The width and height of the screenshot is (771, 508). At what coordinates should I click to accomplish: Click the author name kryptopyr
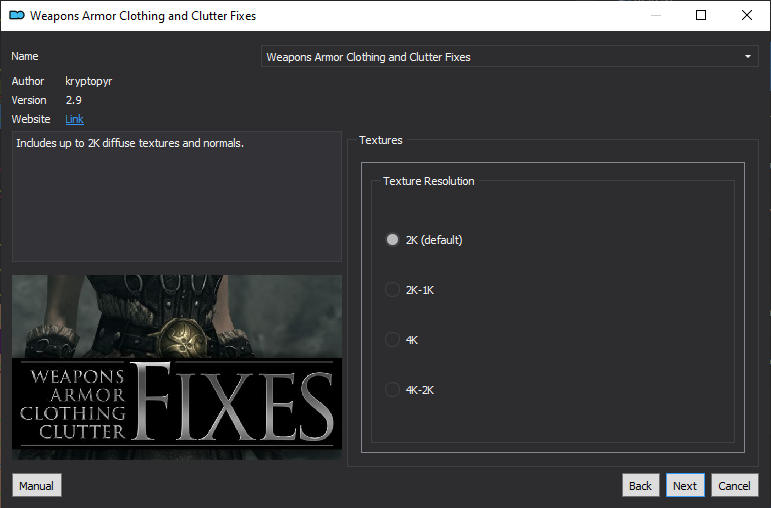coord(89,81)
